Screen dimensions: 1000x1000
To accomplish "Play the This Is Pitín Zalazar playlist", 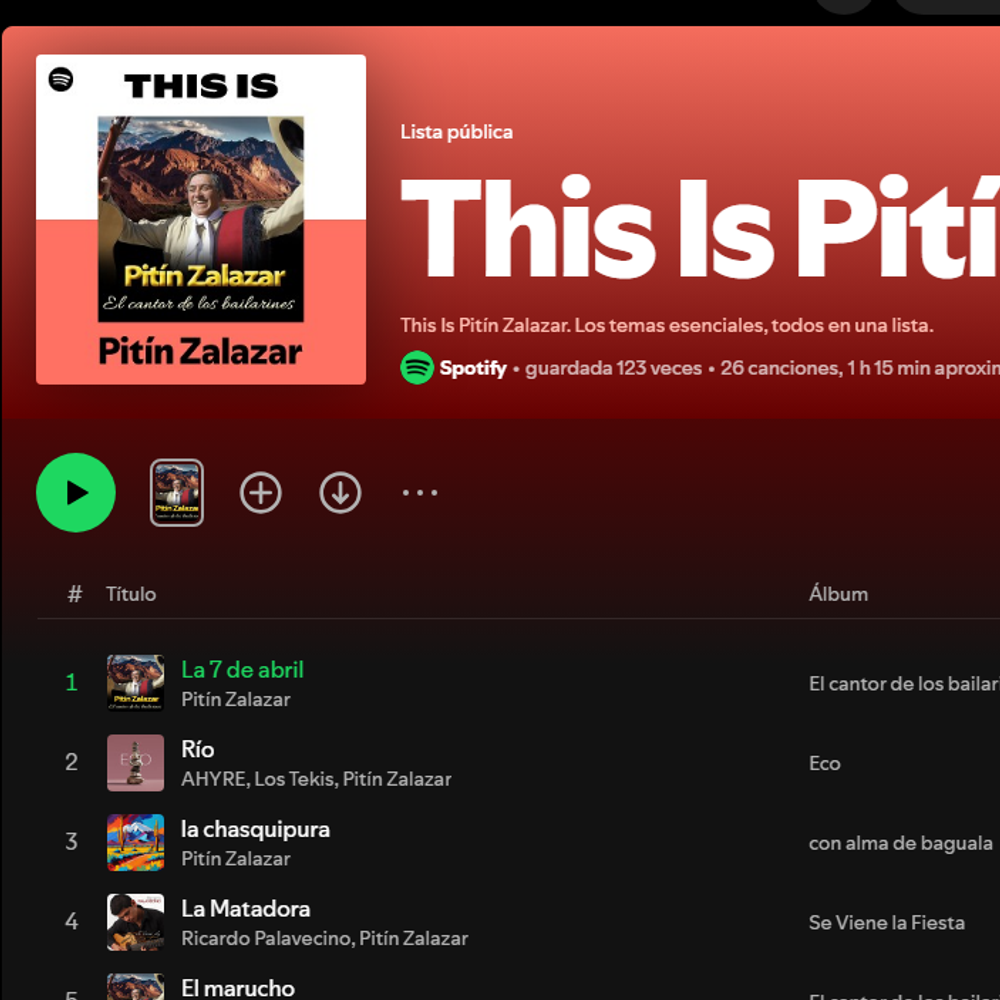I will 76,492.
